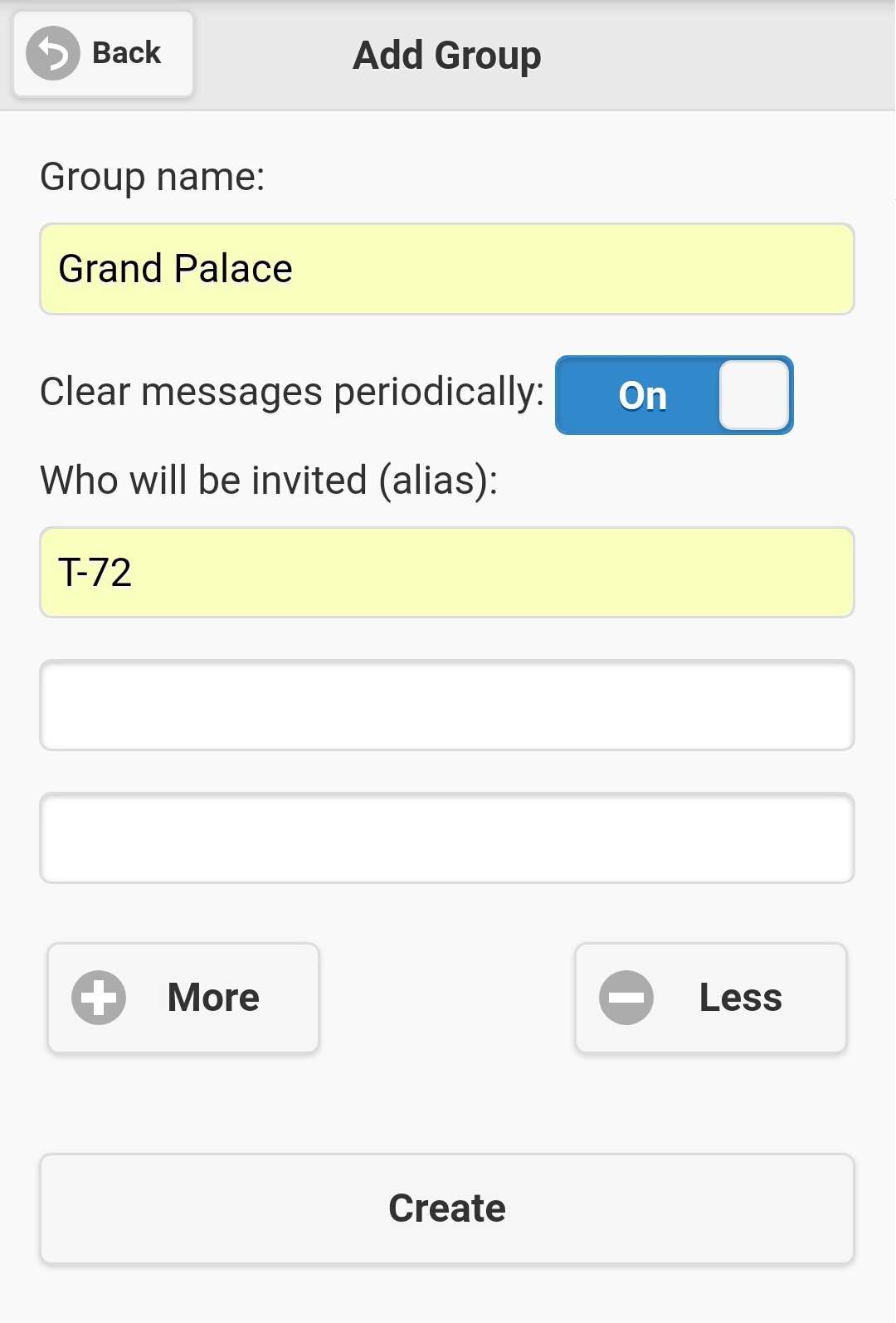Screen dimensions: 896x1323
Task: Click the Add Group header title
Action: point(447,56)
